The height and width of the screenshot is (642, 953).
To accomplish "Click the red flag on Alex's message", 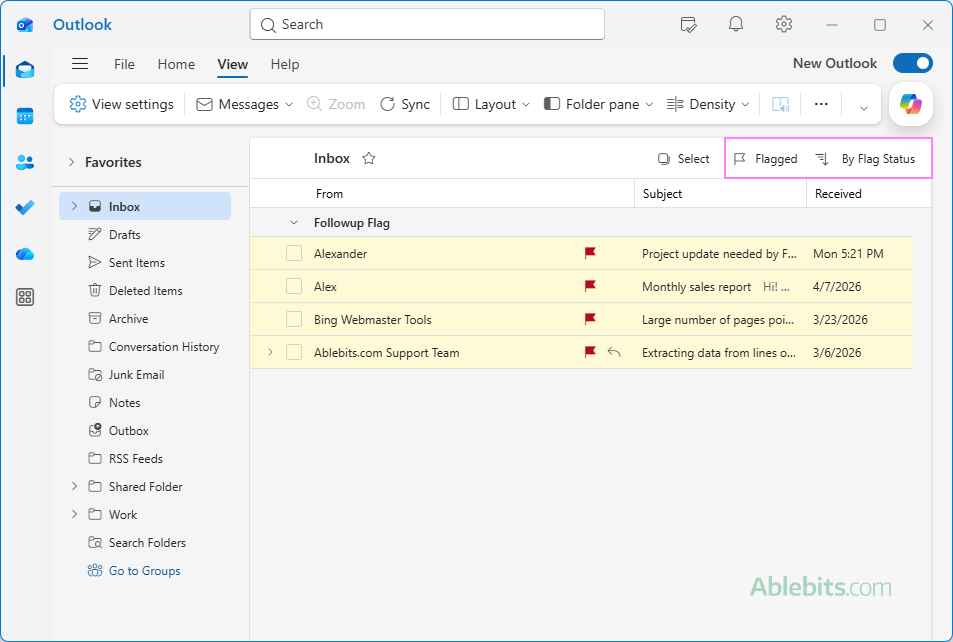I will (x=590, y=286).
